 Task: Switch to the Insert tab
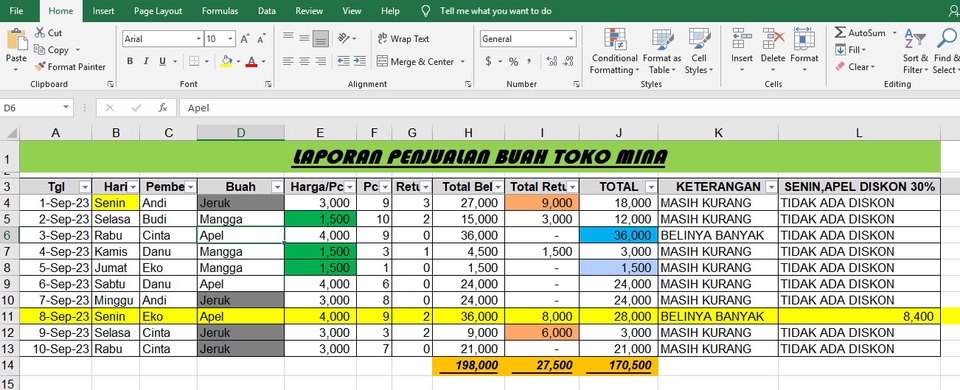tap(103, 11)
